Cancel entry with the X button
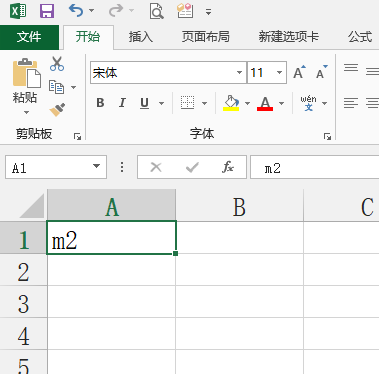This screenshot has width=379, height=374. pyautogui.click(x=156, y=167)
